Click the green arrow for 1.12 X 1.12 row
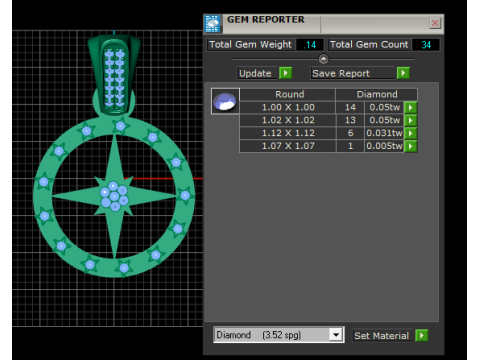Image resolution: width=480 pixels, height=360 pixels. [x=411, y=133]
